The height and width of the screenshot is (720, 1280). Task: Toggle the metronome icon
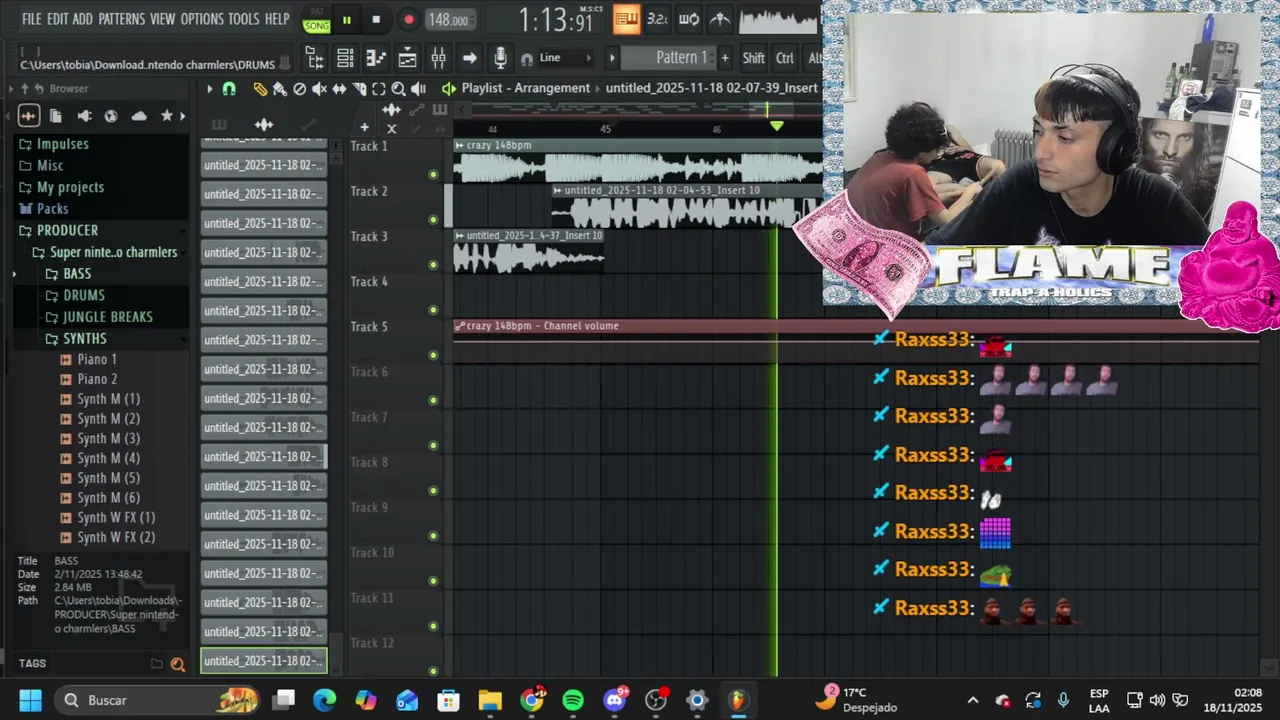click(x=720, y=18)
